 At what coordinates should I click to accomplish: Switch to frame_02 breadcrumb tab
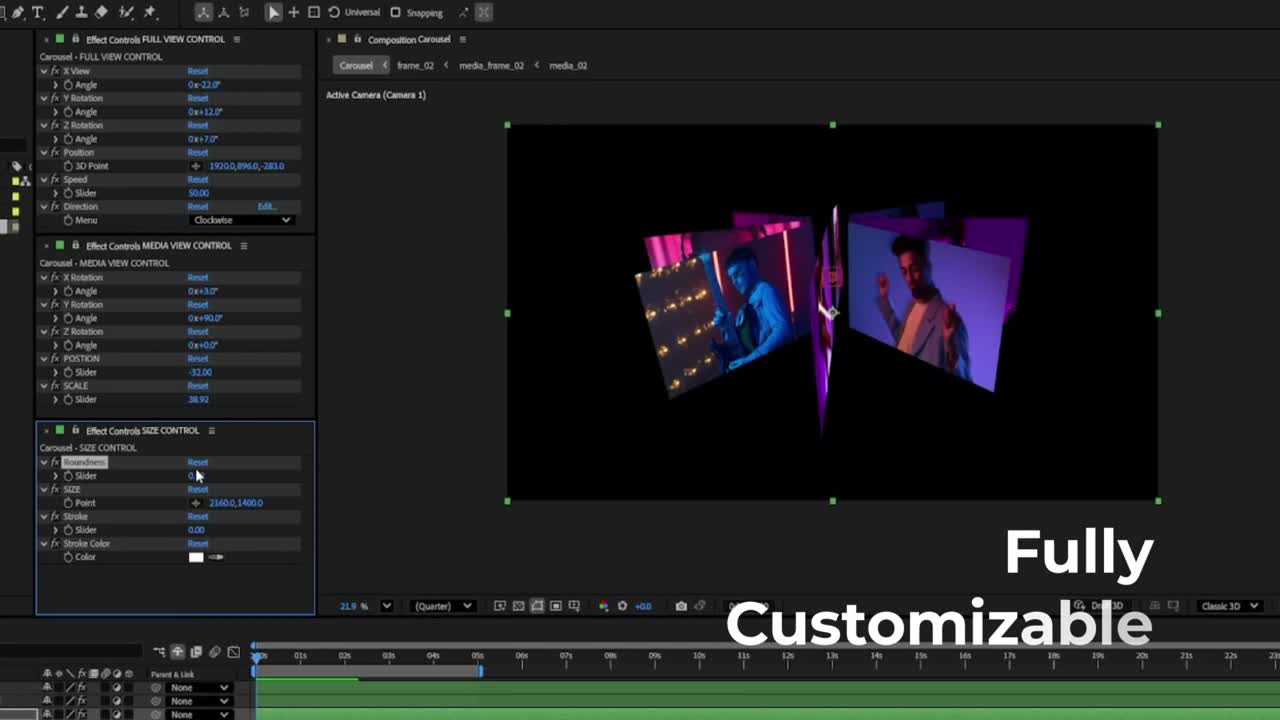pos(415,65)
